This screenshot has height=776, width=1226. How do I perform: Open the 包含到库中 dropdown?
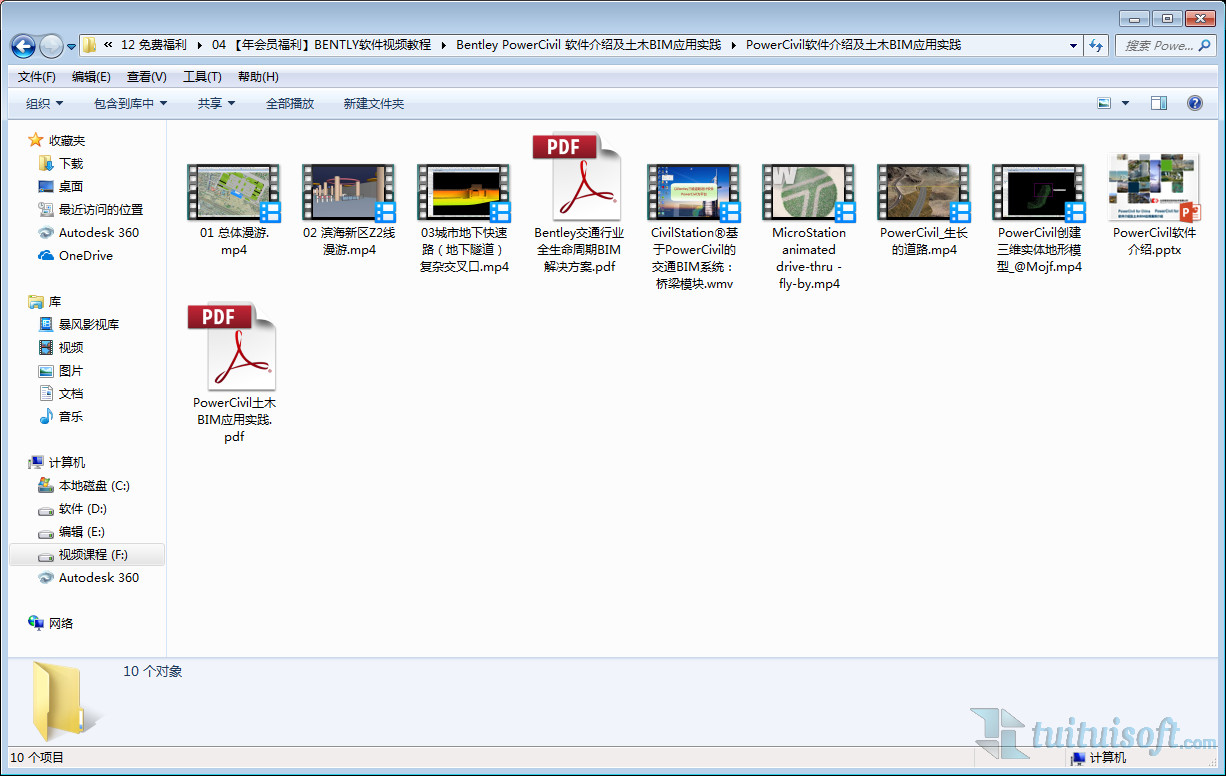(130, 103)
